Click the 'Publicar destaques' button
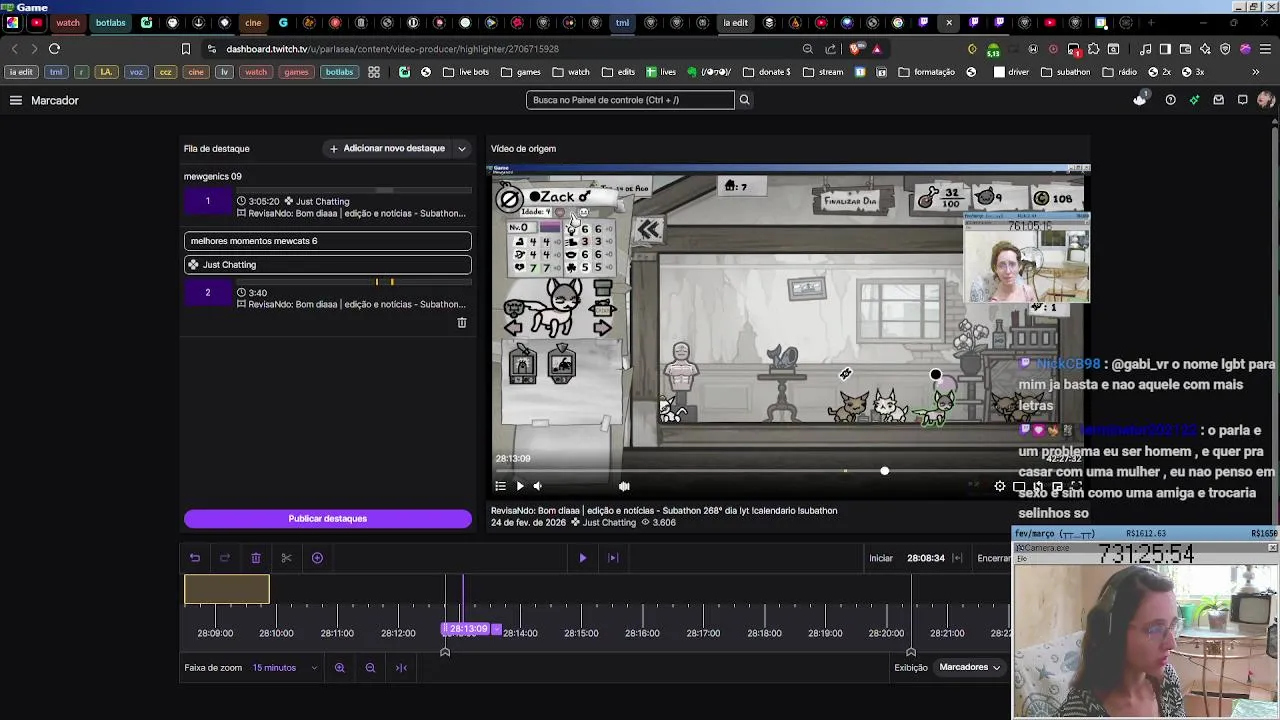The width and height of the screenshot is (1280, 720). [327, 518]
